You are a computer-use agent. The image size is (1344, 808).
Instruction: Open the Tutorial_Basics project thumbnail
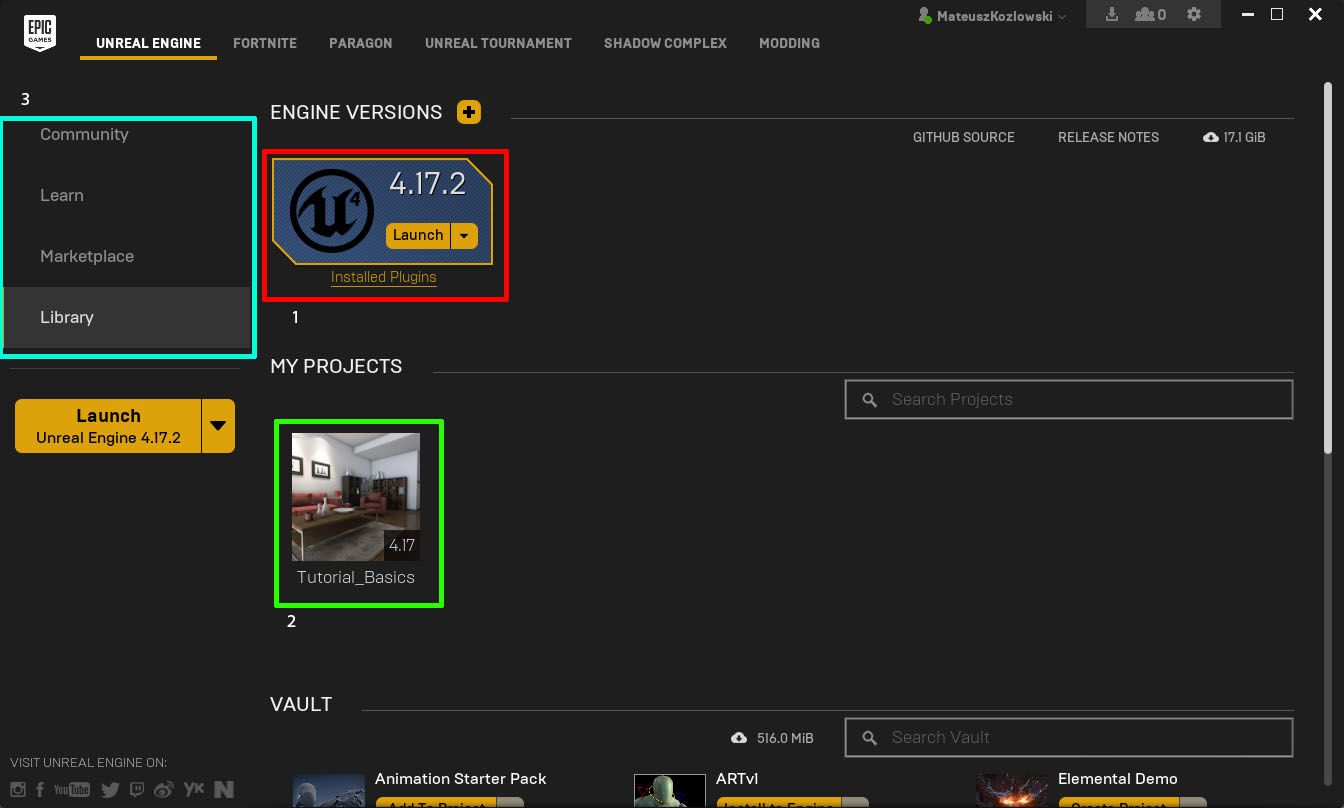(356, 496)
